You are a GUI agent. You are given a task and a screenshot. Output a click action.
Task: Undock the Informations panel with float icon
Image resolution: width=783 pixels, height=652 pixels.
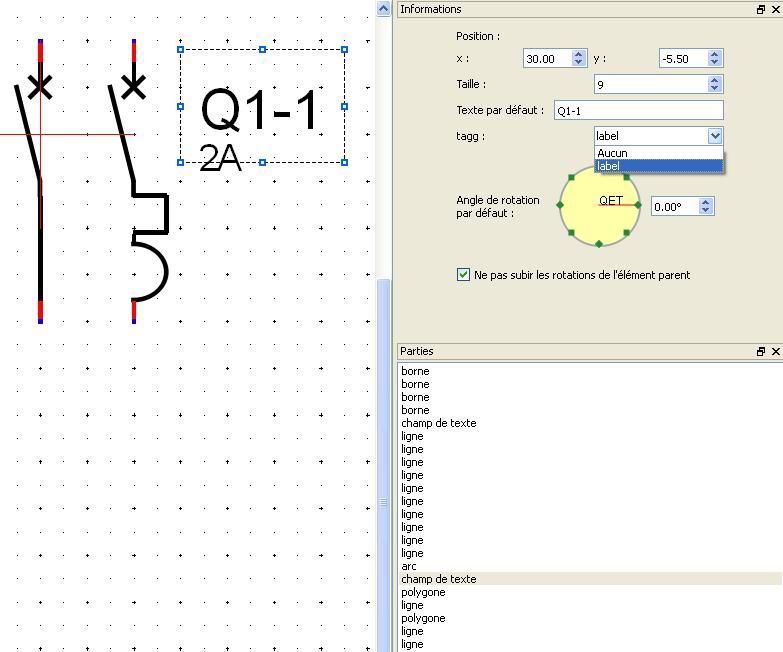pos(761,9)
